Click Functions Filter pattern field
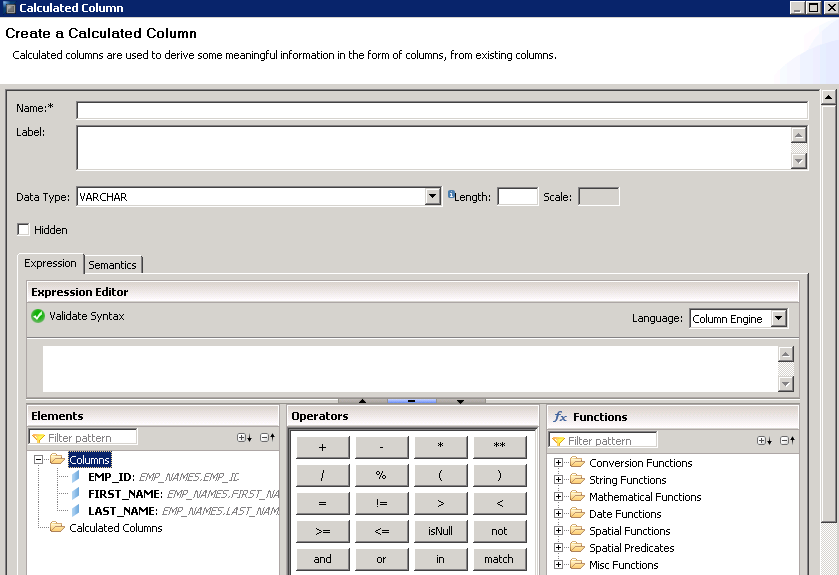The image size is (839, 575). pyautogui.click(x=603, y=441)
